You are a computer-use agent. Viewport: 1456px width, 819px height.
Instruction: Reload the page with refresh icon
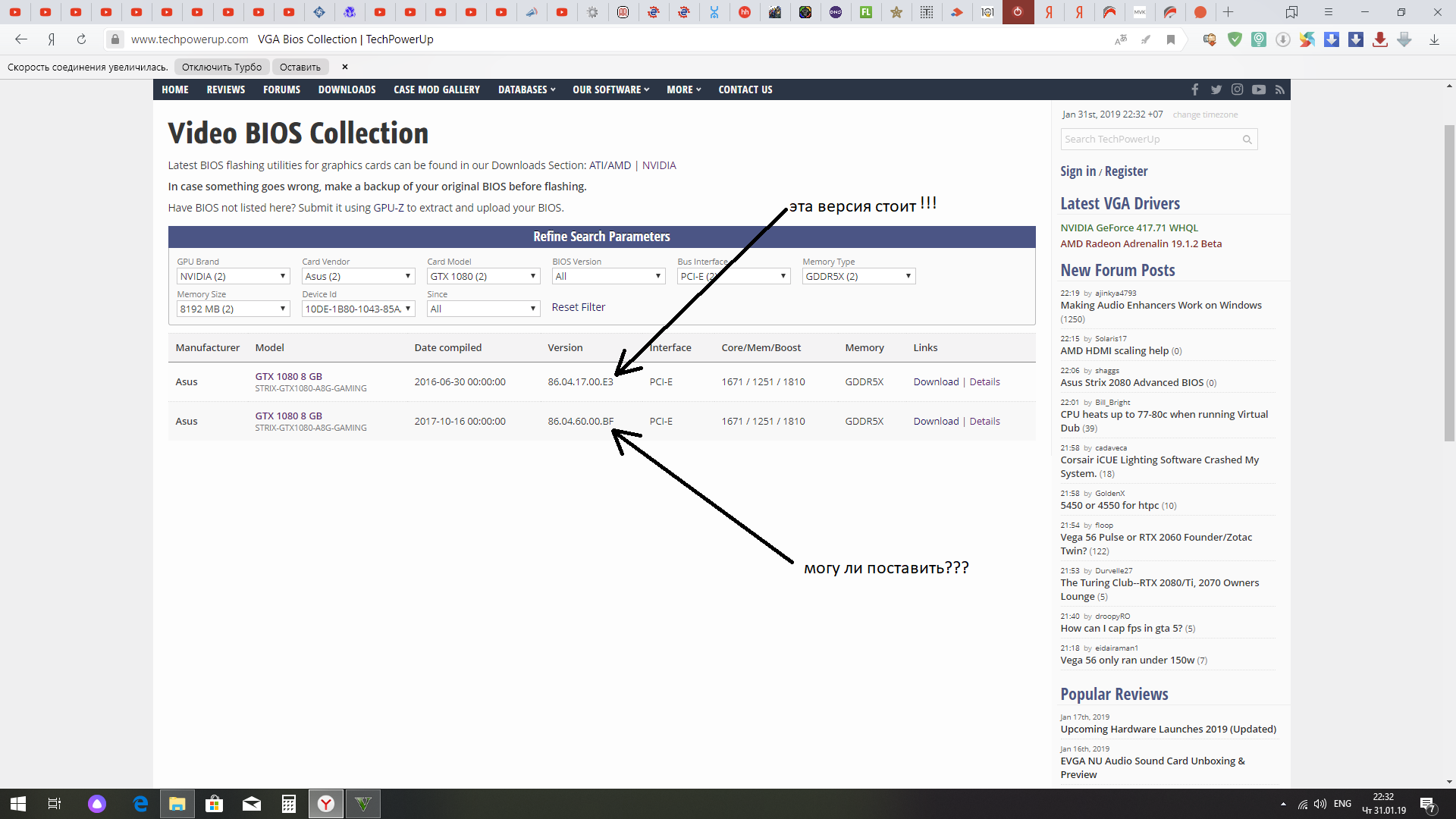point(81,39)
